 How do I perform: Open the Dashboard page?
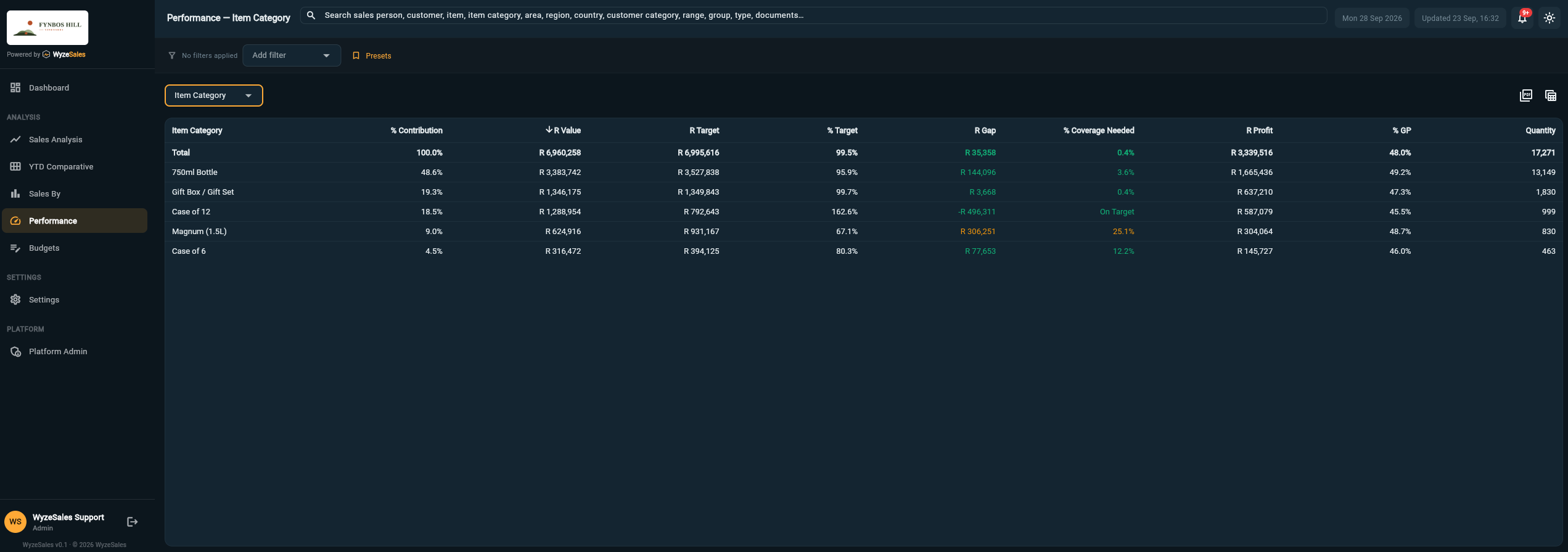[74, 87]
